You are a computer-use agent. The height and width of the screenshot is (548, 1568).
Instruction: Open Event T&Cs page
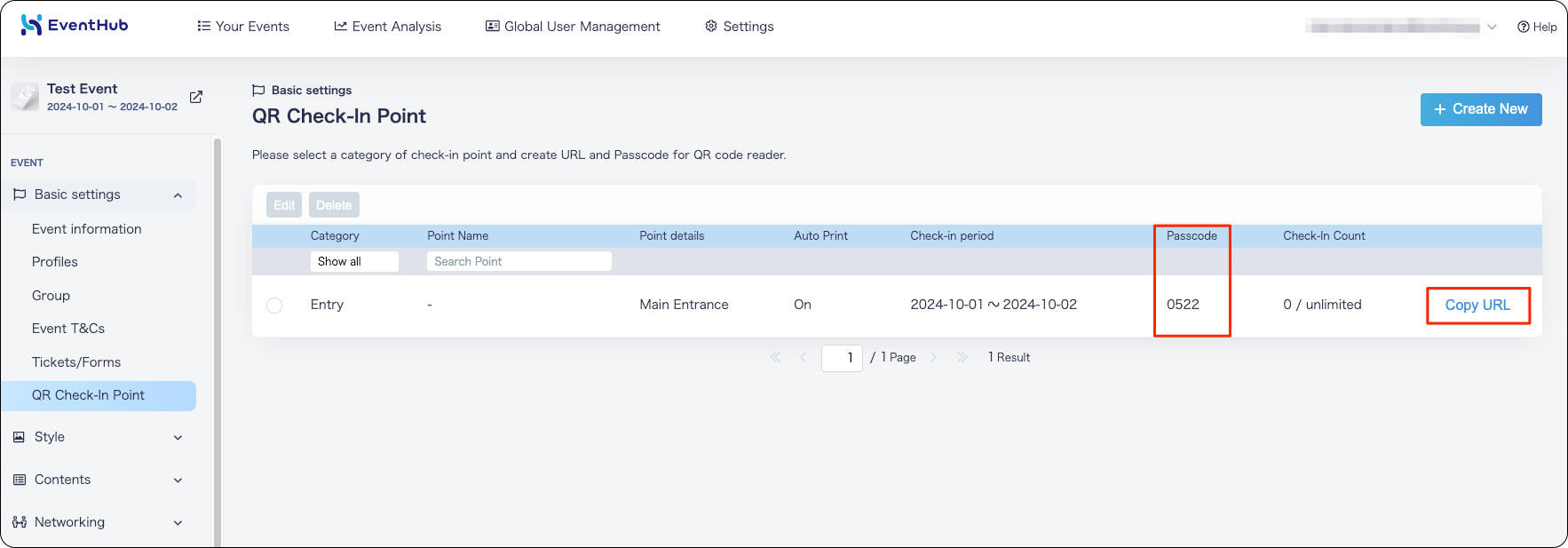68,329
